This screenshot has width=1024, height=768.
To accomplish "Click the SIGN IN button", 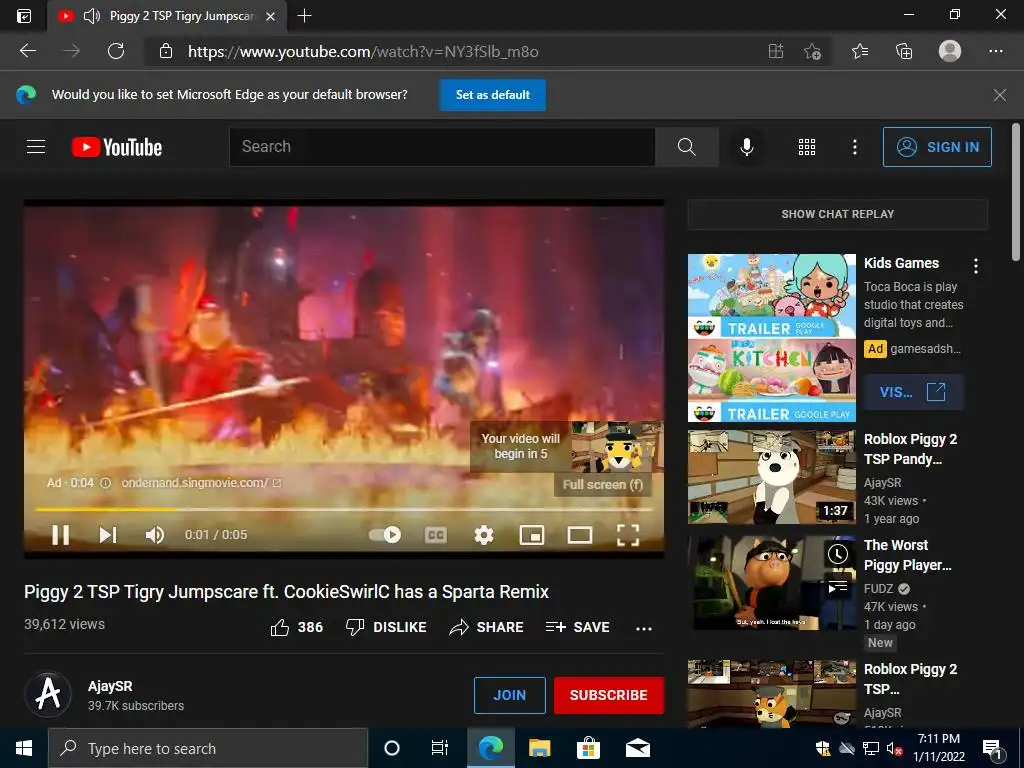I will coord(937,147).
